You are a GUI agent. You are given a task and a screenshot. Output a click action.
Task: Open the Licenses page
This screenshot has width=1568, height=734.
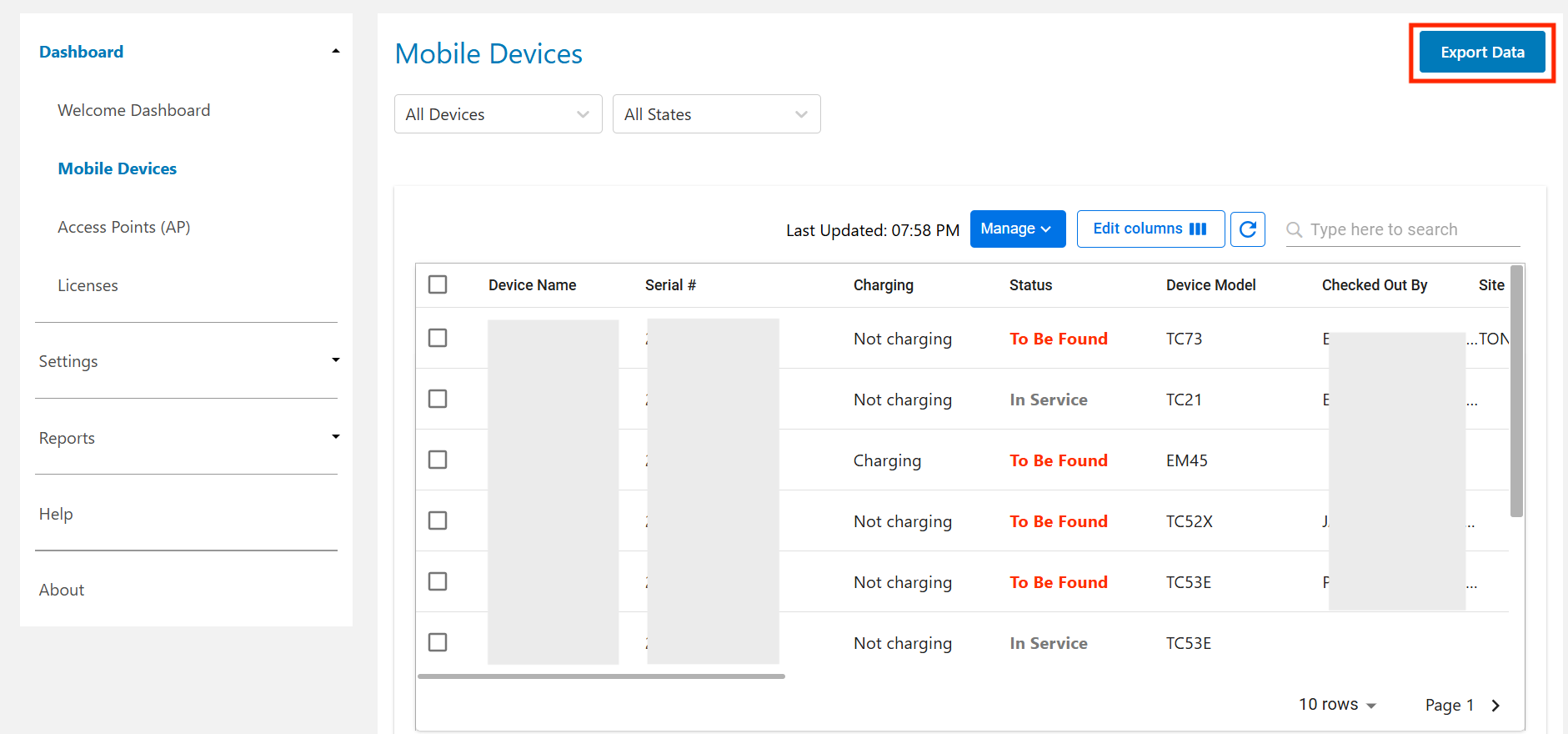(x=88, y=285)
